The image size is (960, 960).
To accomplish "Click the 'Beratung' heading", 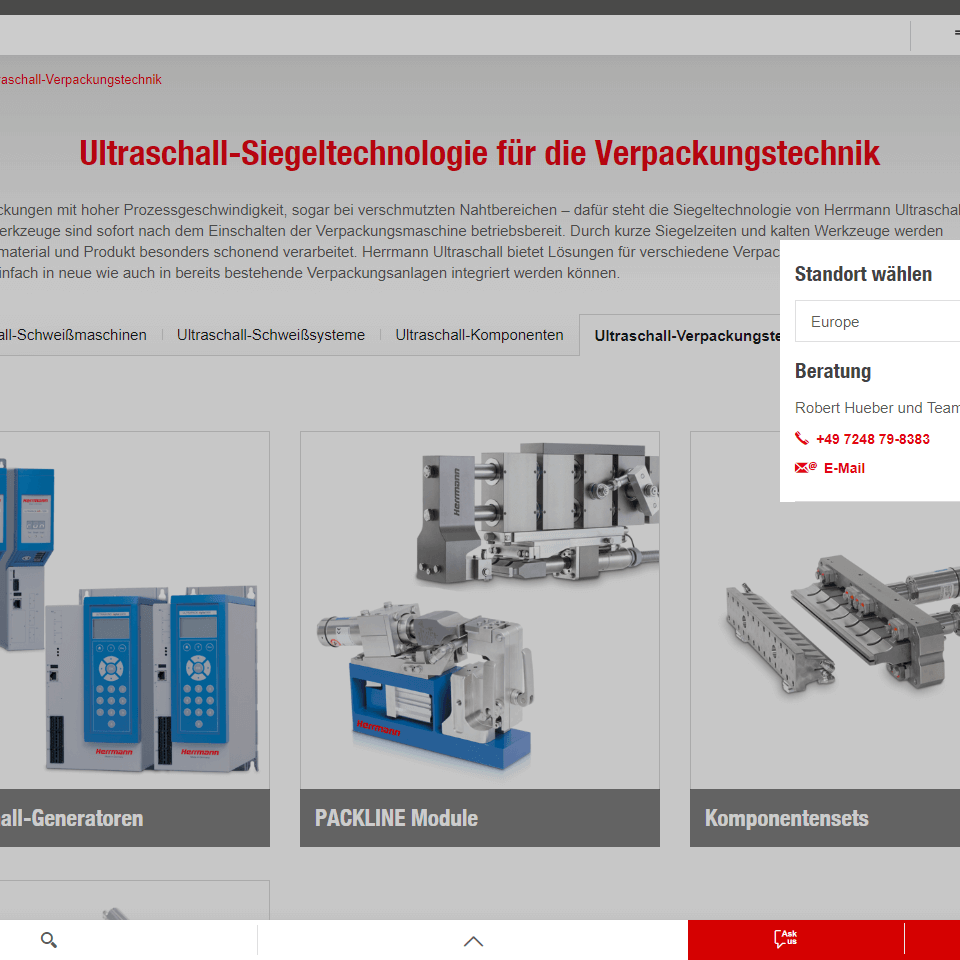I will (833, 371).
